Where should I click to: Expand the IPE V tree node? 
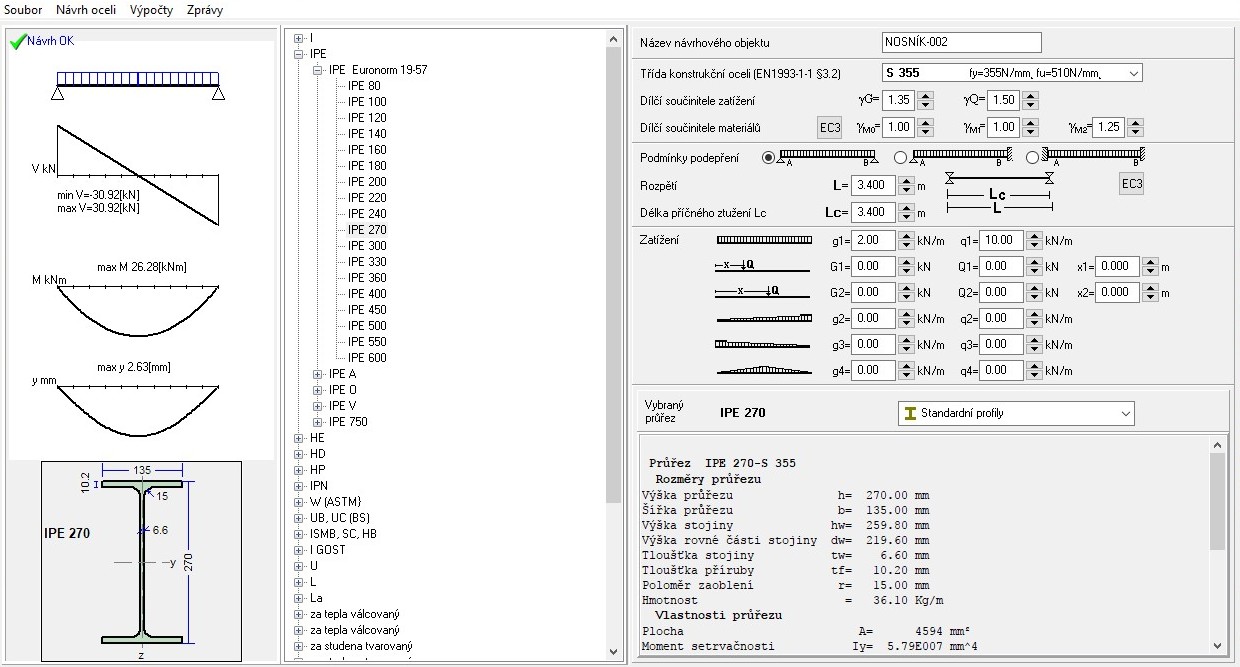[x=317, y=406]
